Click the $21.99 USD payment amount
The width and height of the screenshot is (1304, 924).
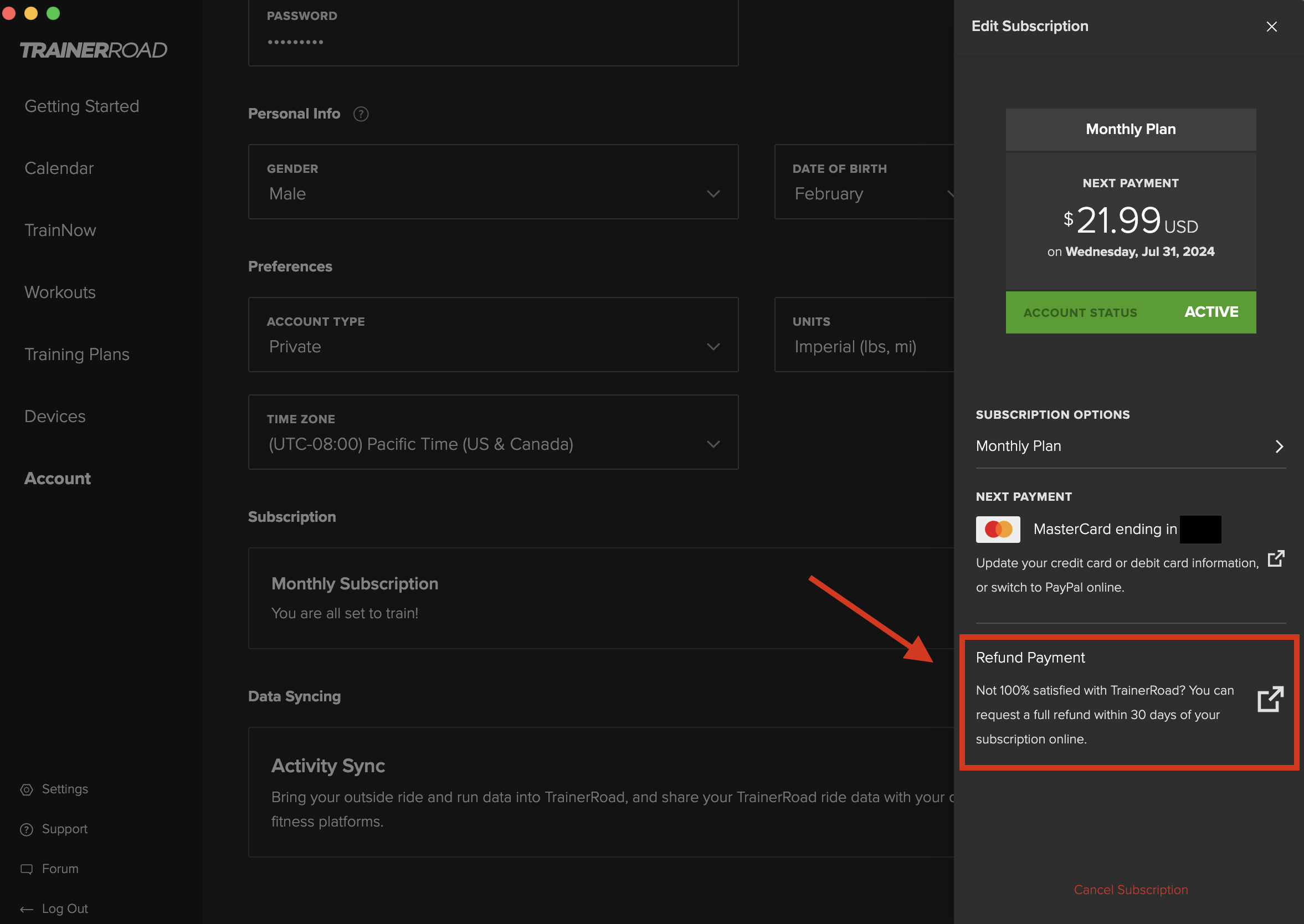click(1131, 221)
